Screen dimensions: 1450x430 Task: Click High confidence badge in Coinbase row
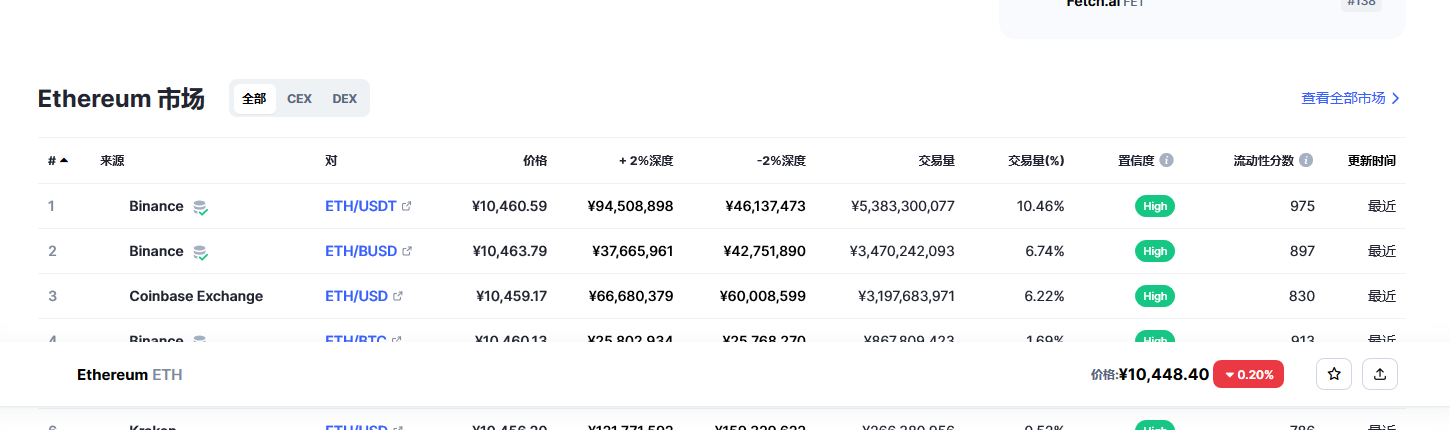click(1155, 296)
